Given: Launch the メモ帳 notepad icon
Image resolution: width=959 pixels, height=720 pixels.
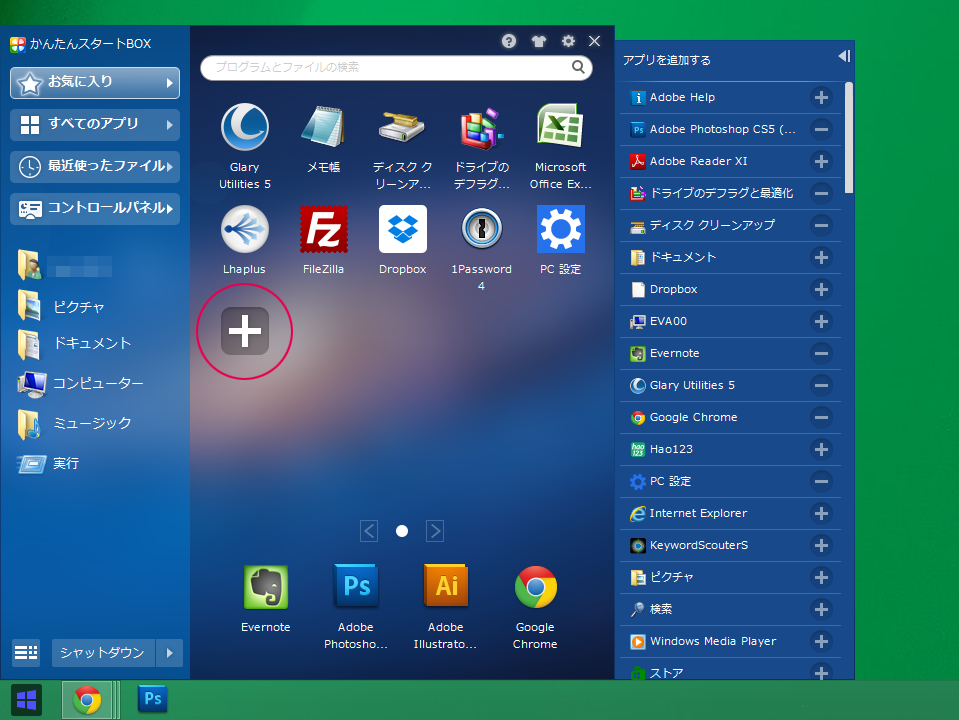Looking at the screenshot, I should pos(323,127).
